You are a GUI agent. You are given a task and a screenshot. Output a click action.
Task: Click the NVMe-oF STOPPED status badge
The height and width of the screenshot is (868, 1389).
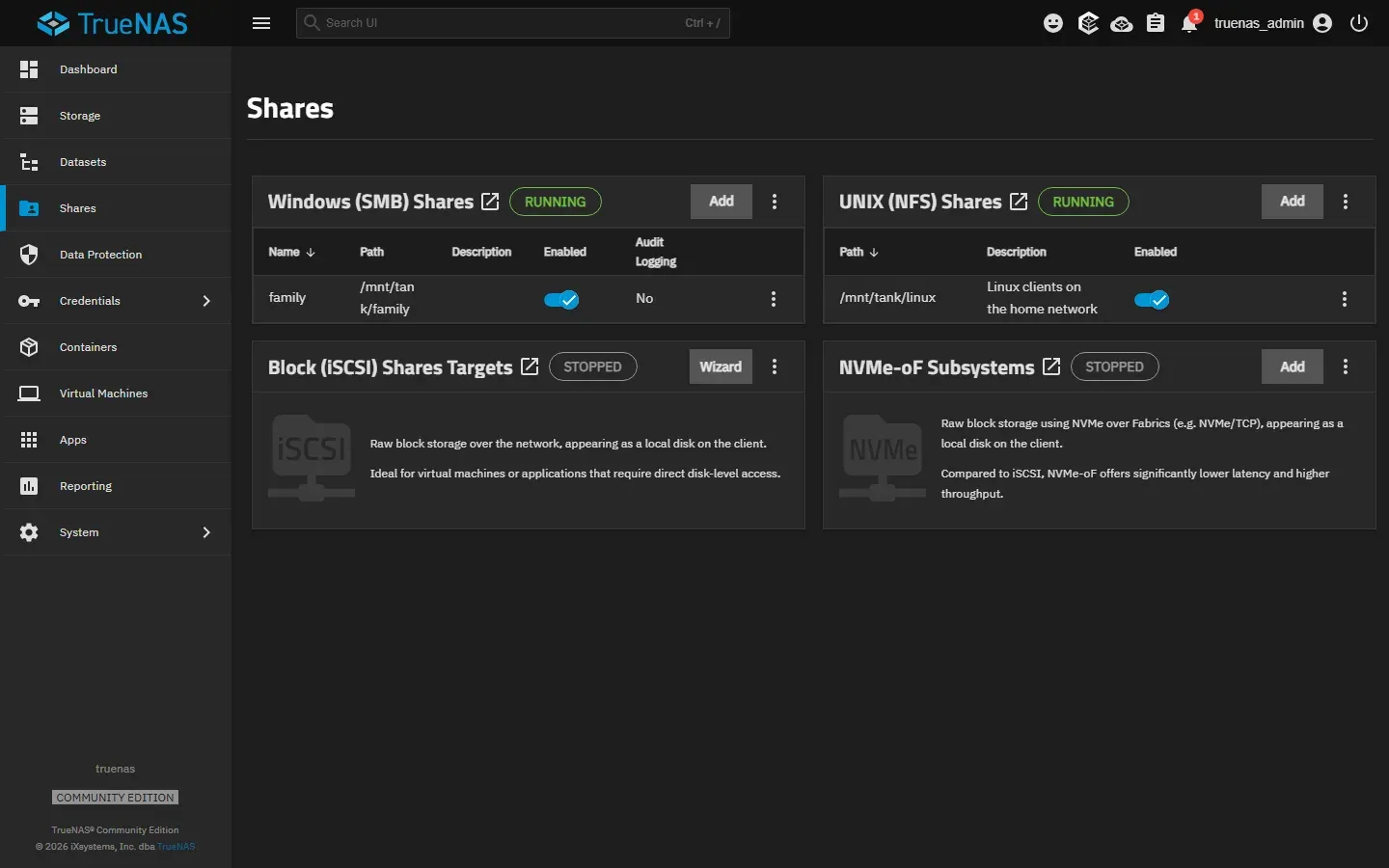click(1114, 366)
